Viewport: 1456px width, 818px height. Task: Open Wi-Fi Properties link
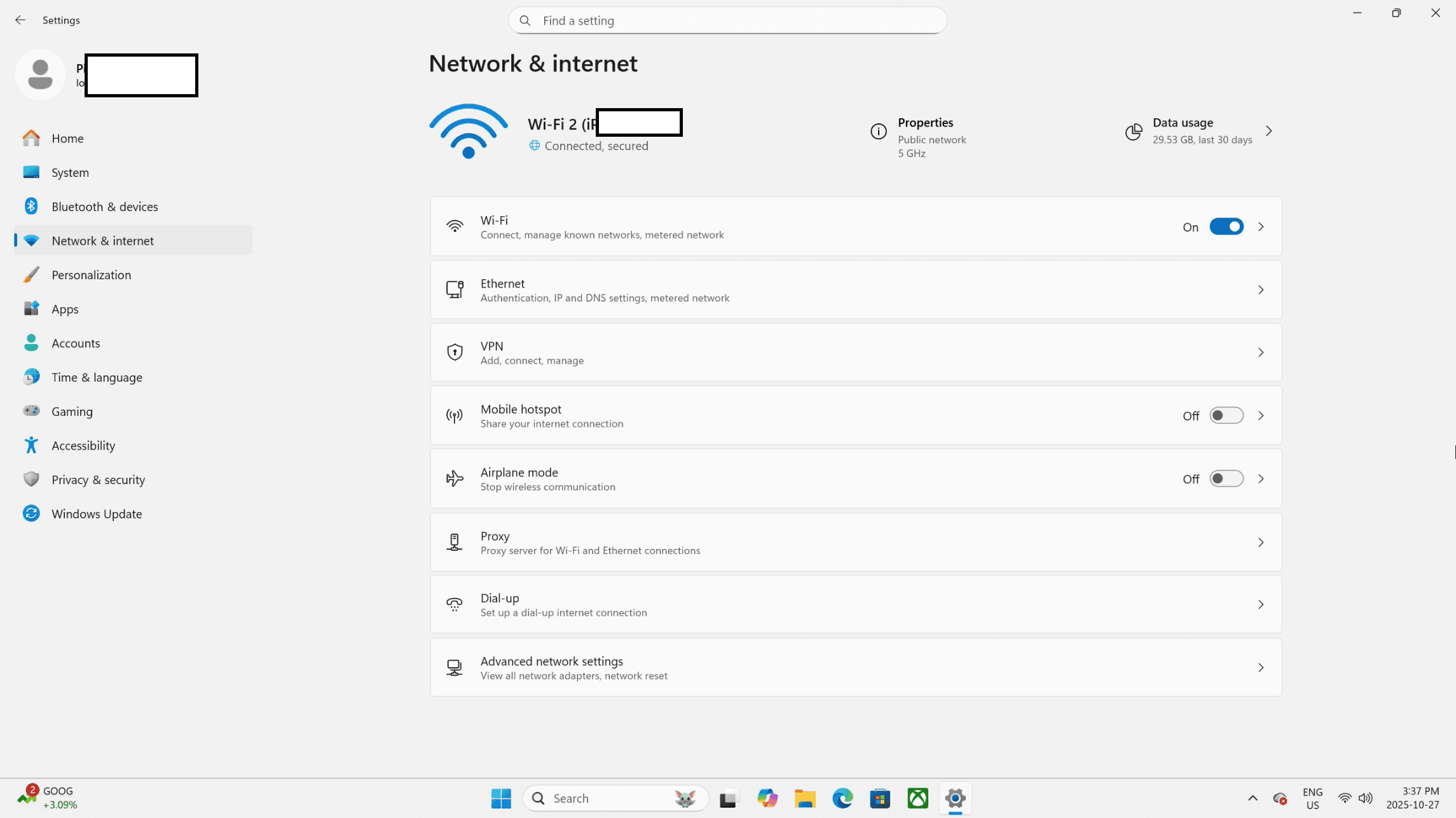pos(925,123)
